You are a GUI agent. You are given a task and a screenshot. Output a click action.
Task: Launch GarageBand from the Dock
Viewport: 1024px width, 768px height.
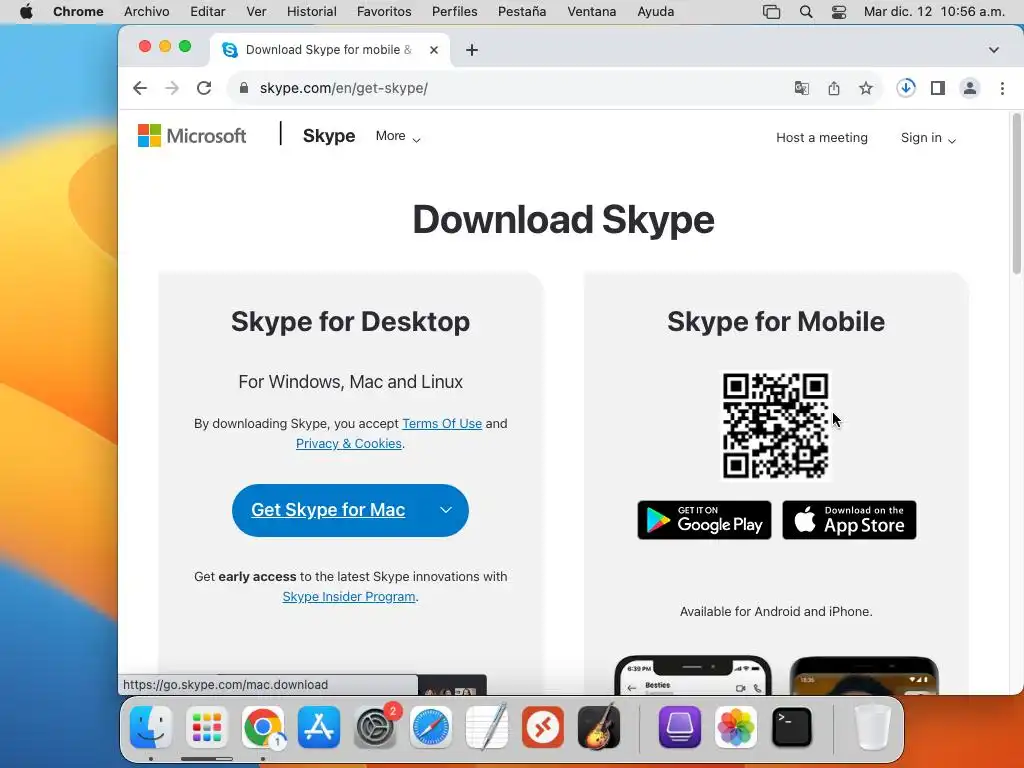pyautogui.click(x=599, y=727)
